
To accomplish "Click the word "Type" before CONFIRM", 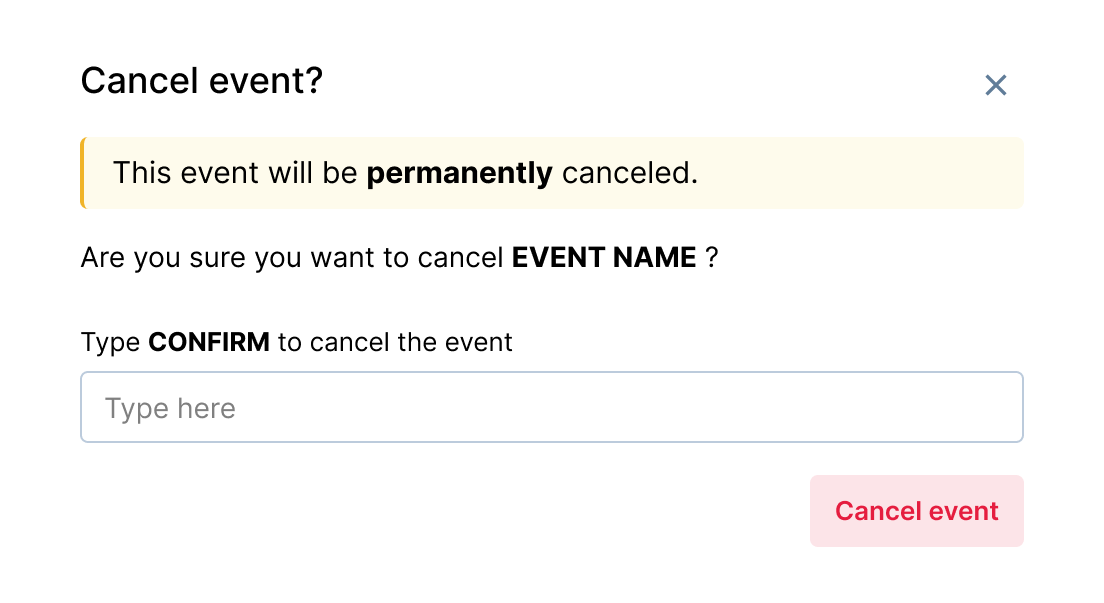I will (x=110, y=342).
